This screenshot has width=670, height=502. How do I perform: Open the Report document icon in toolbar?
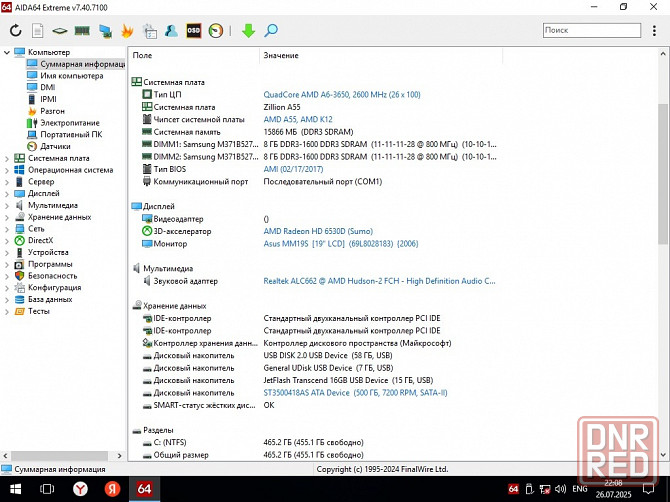(37, 31)
